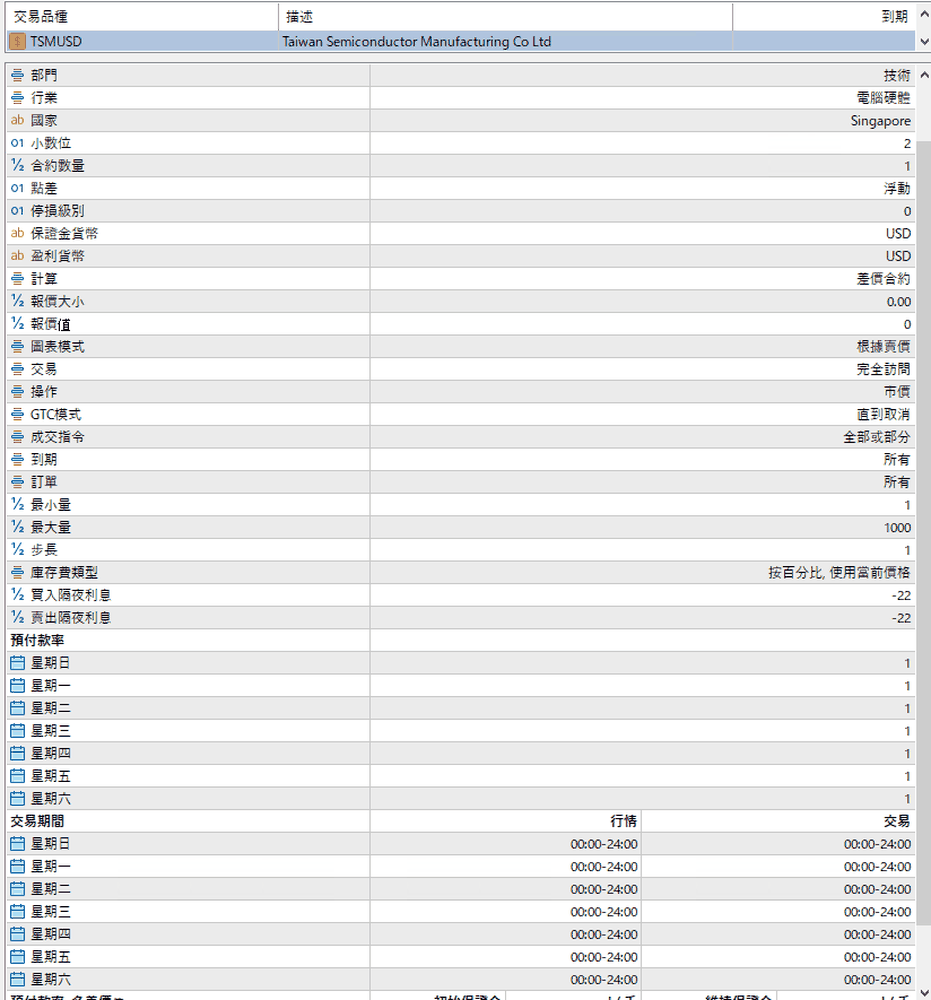The width and height of the screenshot is (931, 1000).
Task: Click the TSMUSD symbol icon
Action: coord(17,41)
